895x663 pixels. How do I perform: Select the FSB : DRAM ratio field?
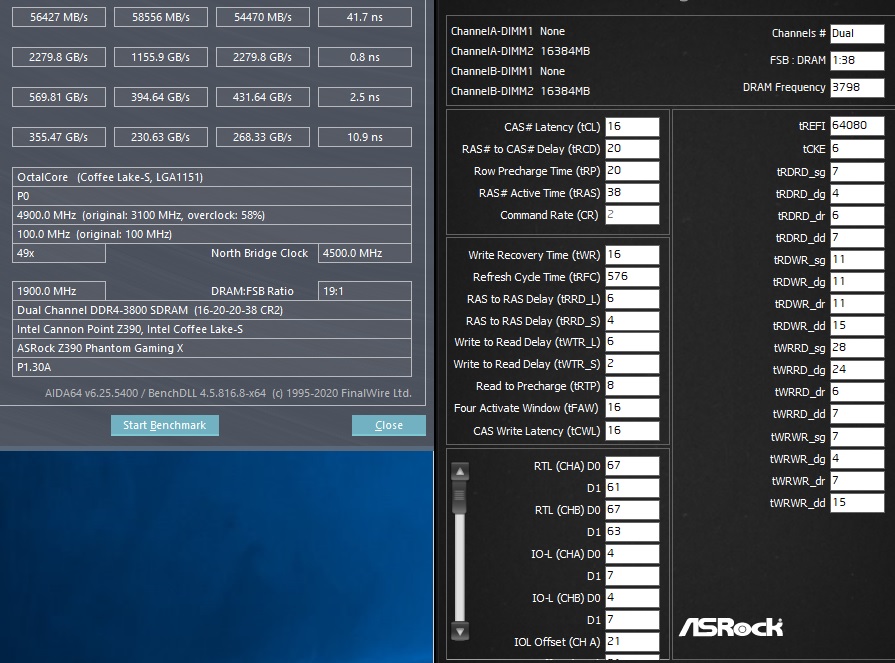[857, 60]
